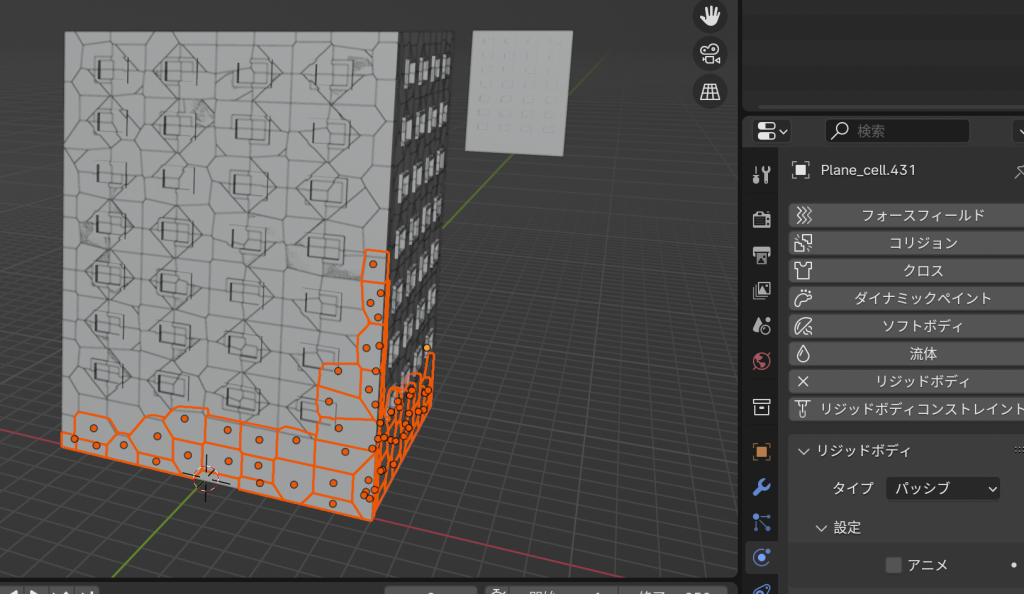This screenshot has width=1024, height=594.
Task: Open the Scene properties icon
Action: [761, 325]
